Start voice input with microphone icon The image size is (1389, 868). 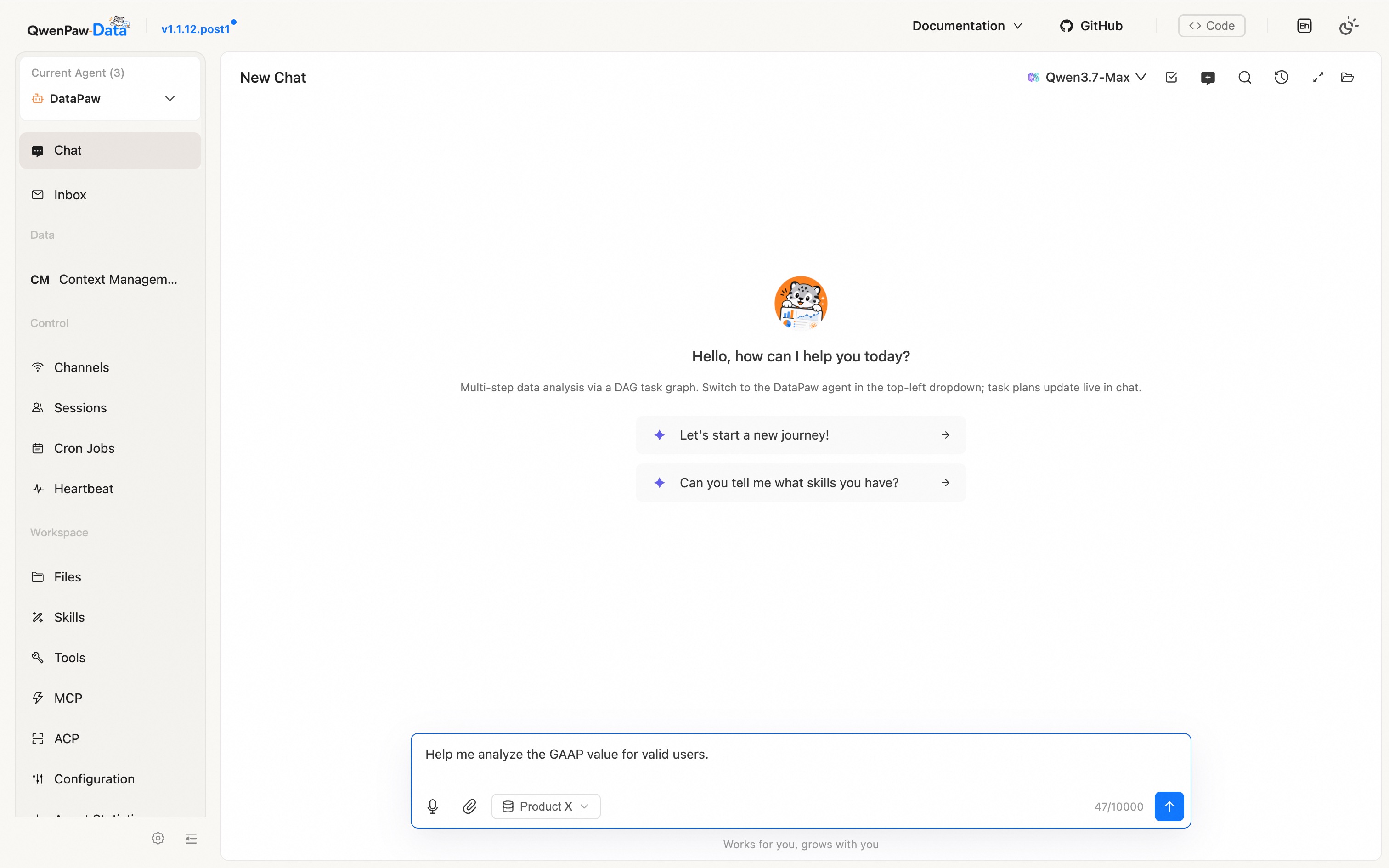(x=433, y=806)
